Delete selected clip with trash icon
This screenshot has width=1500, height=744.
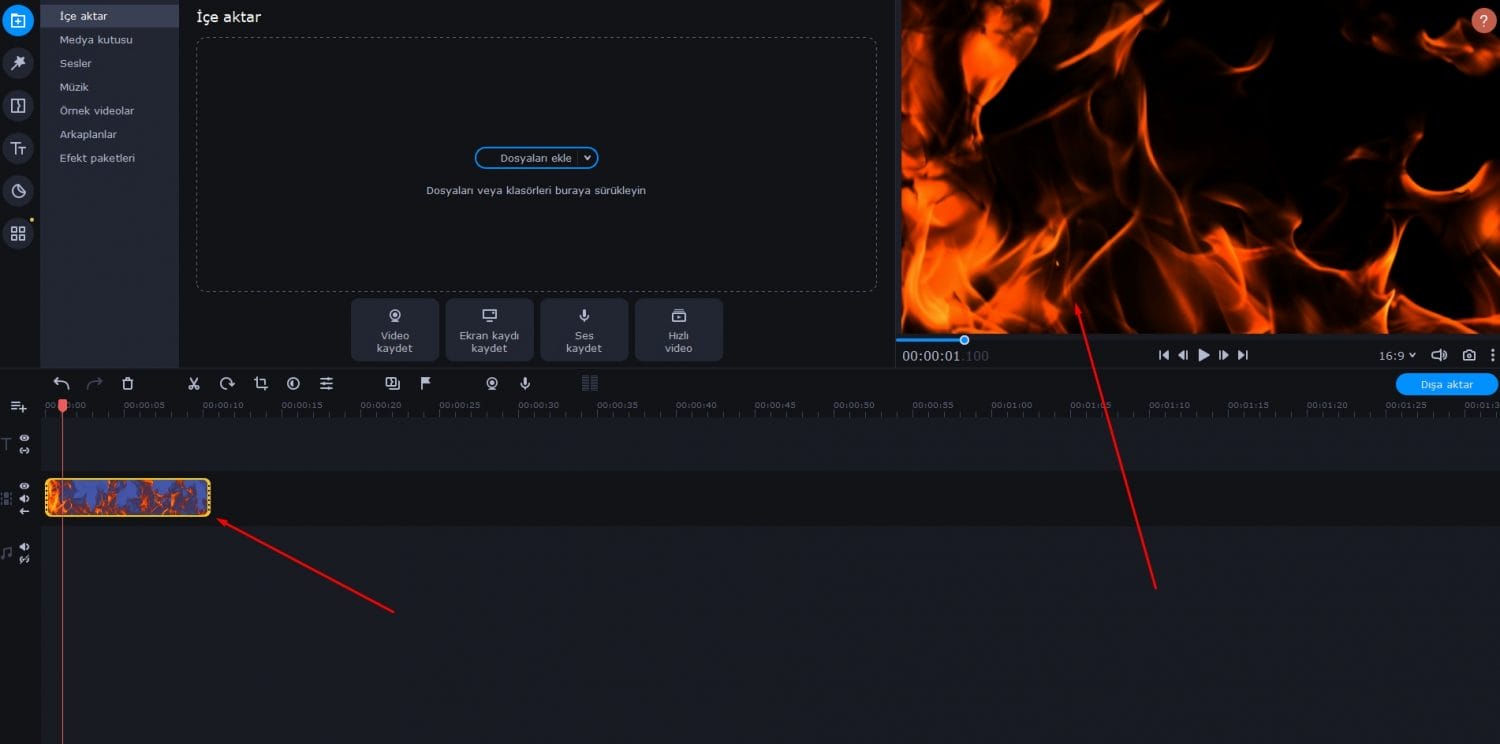(128, 383)
